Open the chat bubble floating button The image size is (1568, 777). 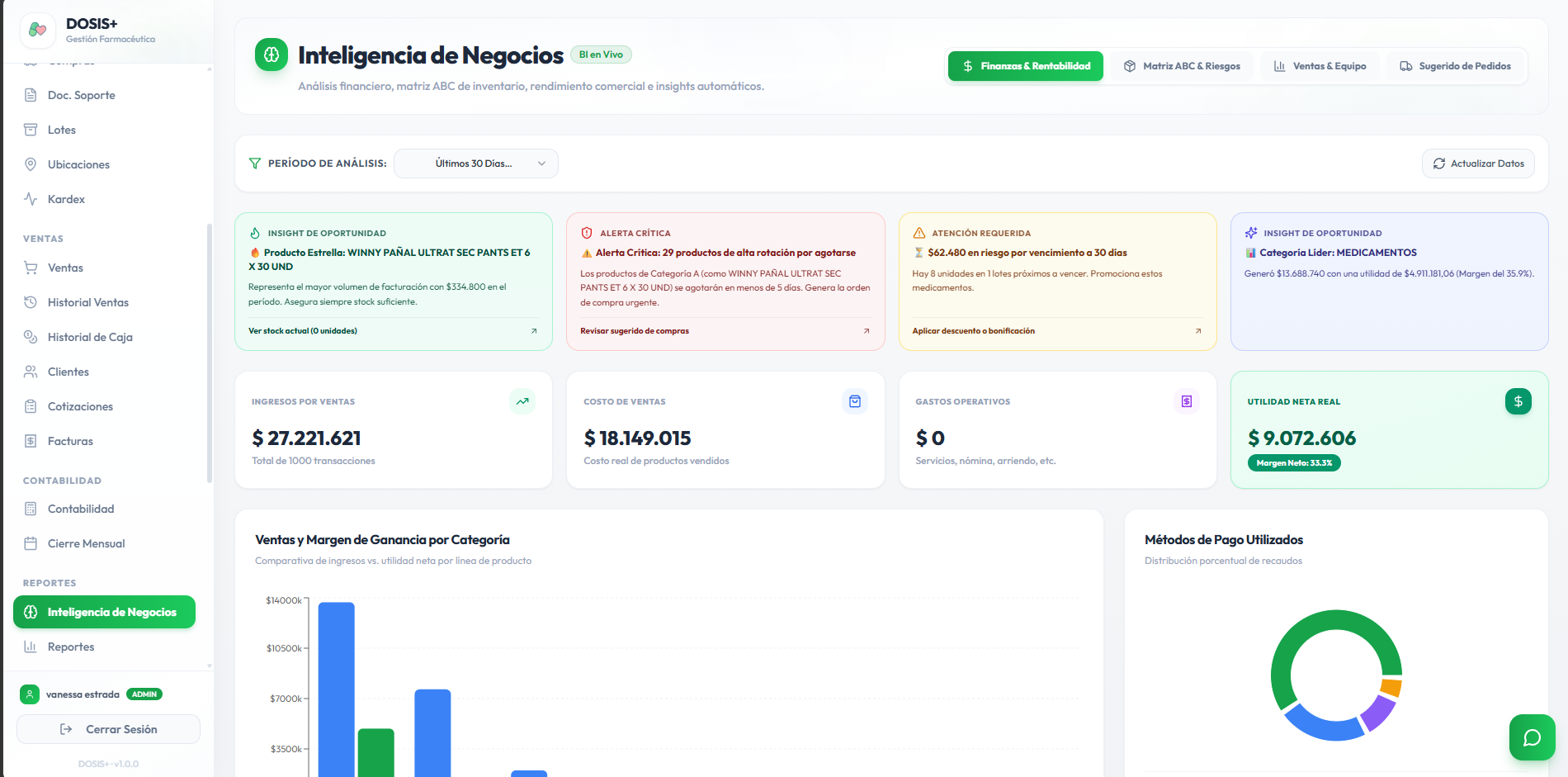point(1533,737)
